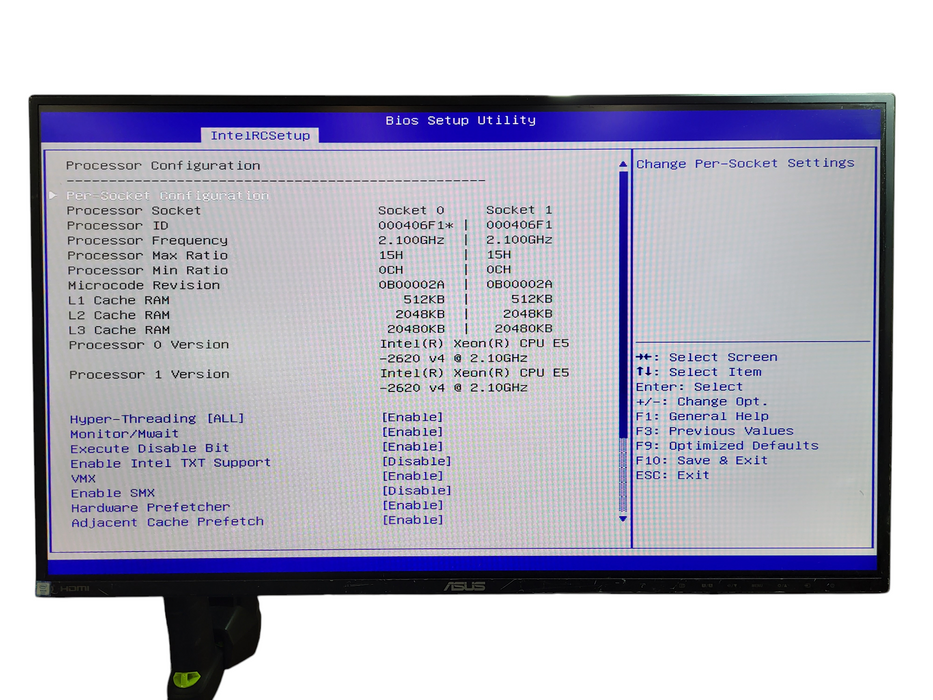Open Per-Socket Configuration submenu

167,195
